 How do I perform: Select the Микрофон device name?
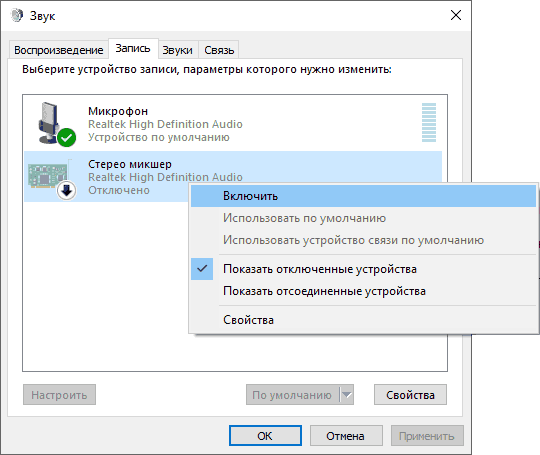[x=118, y=111]
